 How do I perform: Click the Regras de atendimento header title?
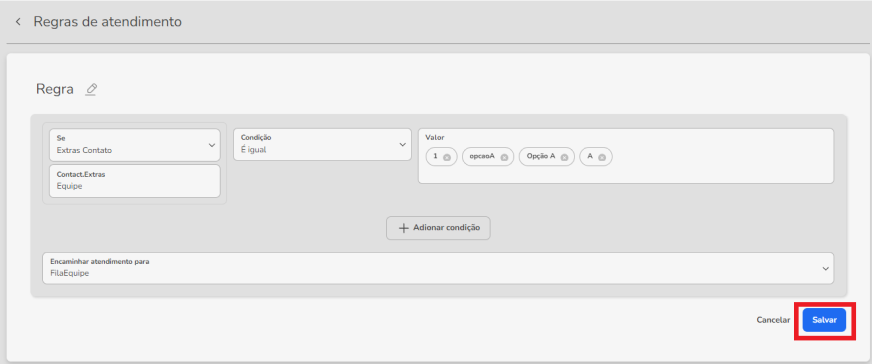(x=107, y=22)
